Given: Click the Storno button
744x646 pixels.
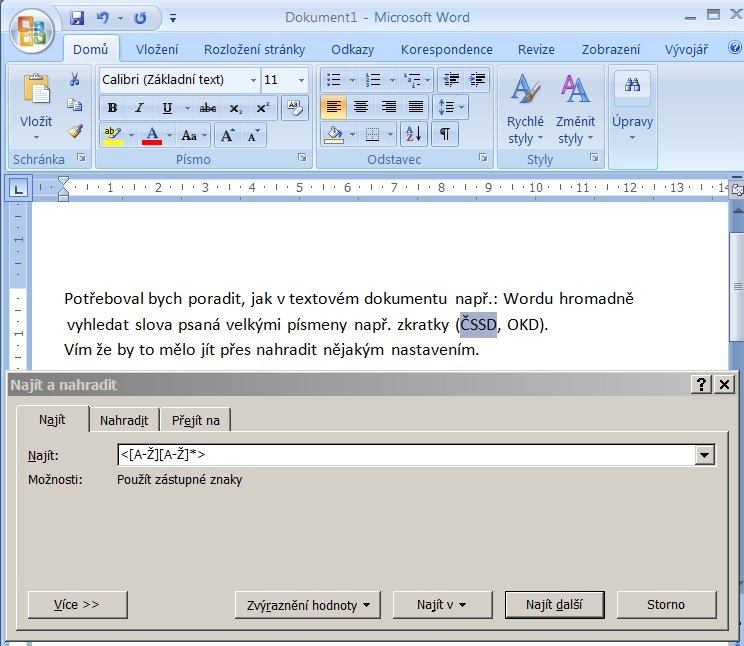Looking at the screenshot, I should click(x=666, y=605).
